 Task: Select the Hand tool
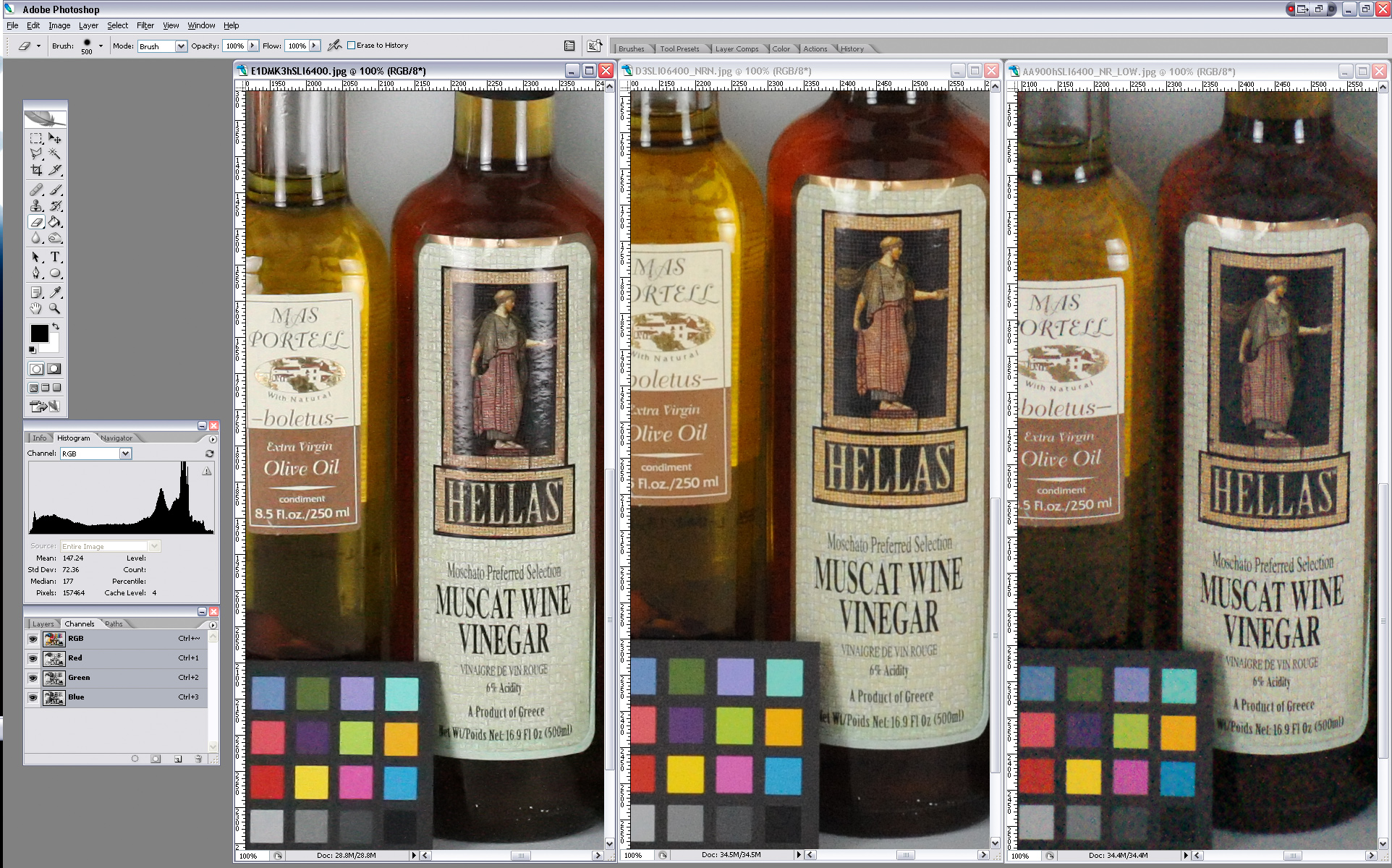pyautogui.click(x=36, y=308)
